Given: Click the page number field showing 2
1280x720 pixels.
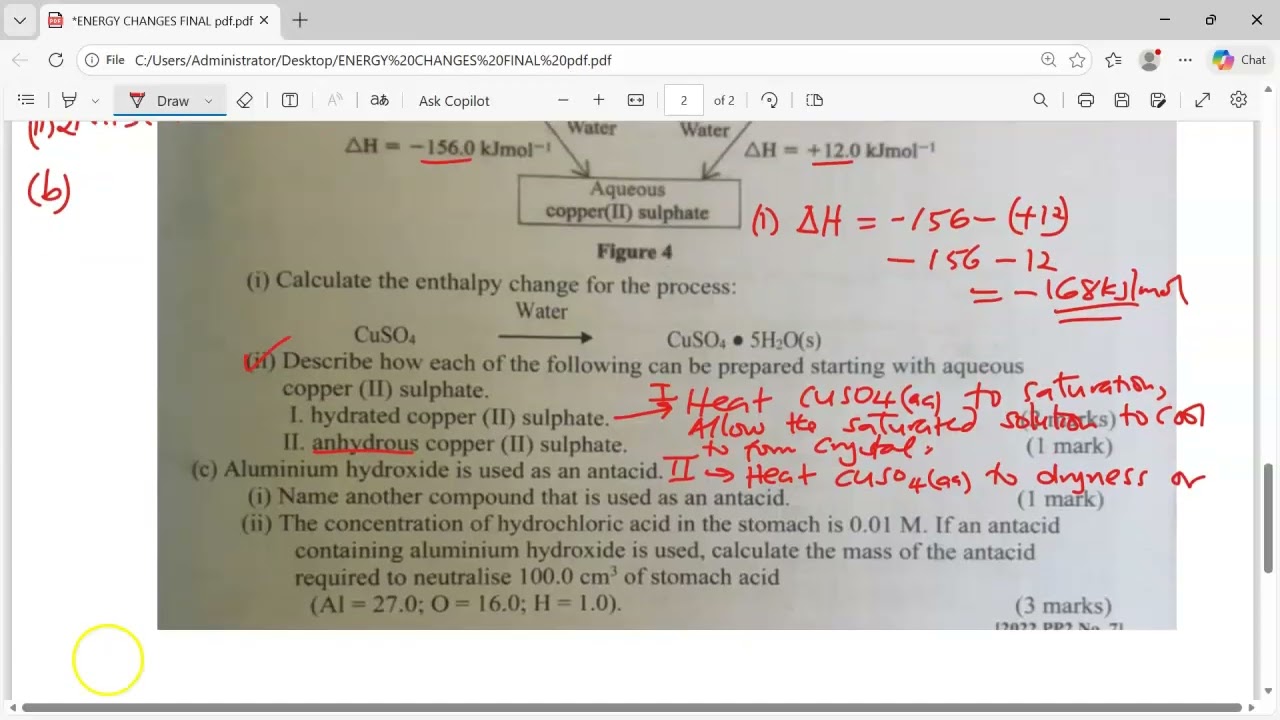Looking at the screenshot, I should click(x=684, y=100).
